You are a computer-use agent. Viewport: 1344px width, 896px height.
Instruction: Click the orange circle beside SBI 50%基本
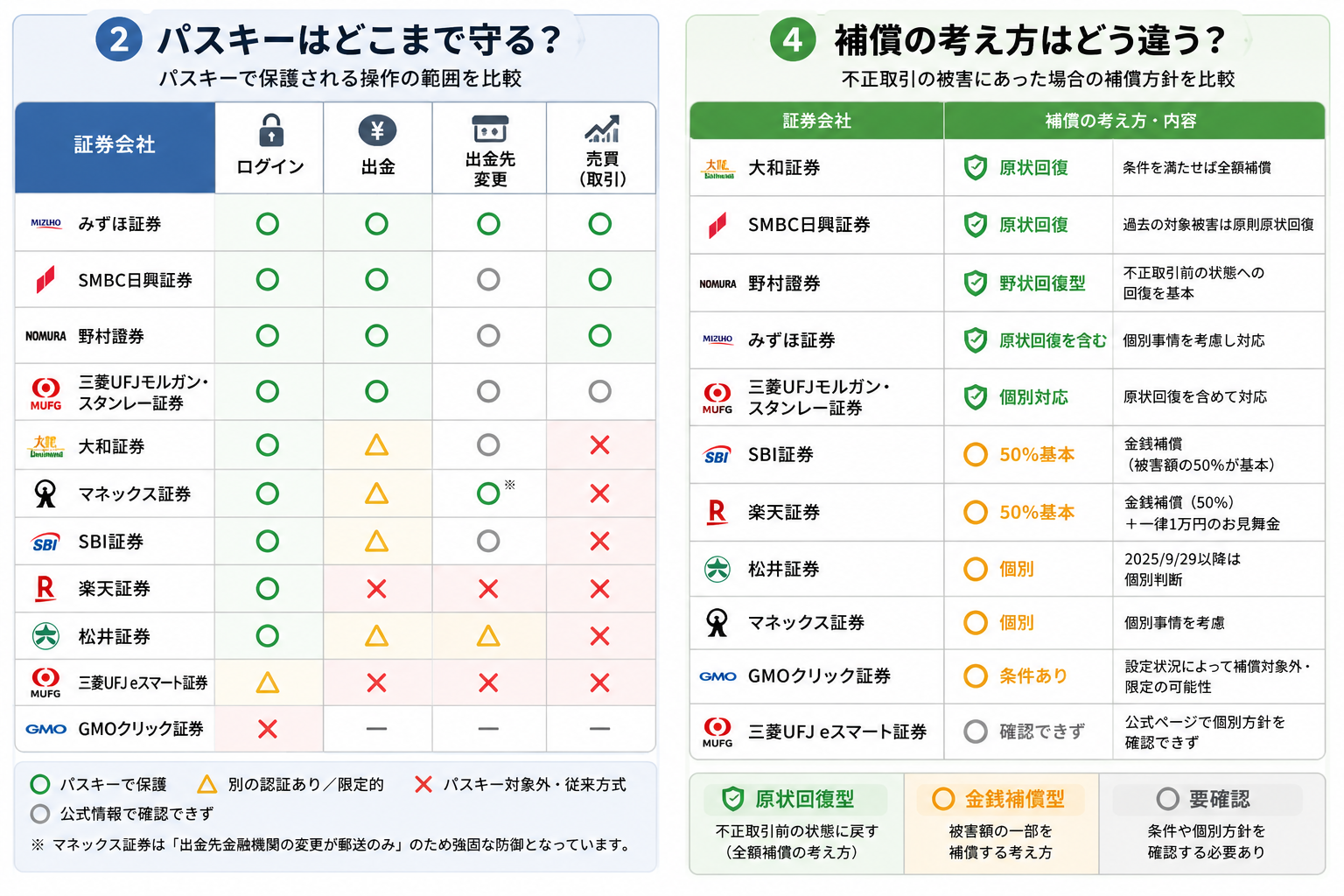click(x=976, y=455)
